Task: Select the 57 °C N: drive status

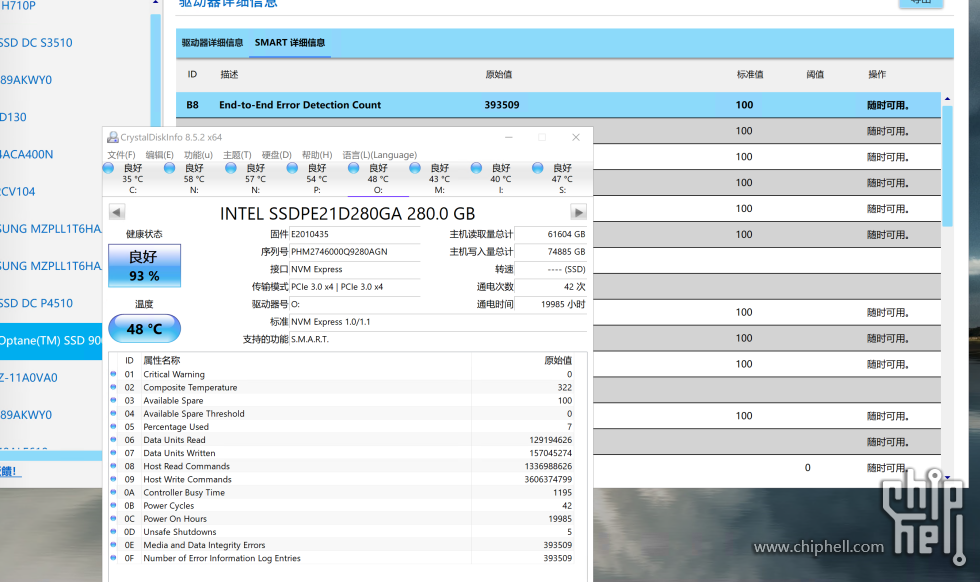Action: click(255, 179)
